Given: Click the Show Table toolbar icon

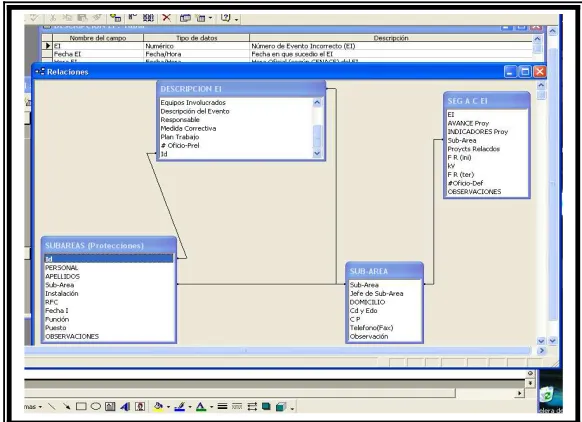Looking at the screenshot, I should point(116,17).
